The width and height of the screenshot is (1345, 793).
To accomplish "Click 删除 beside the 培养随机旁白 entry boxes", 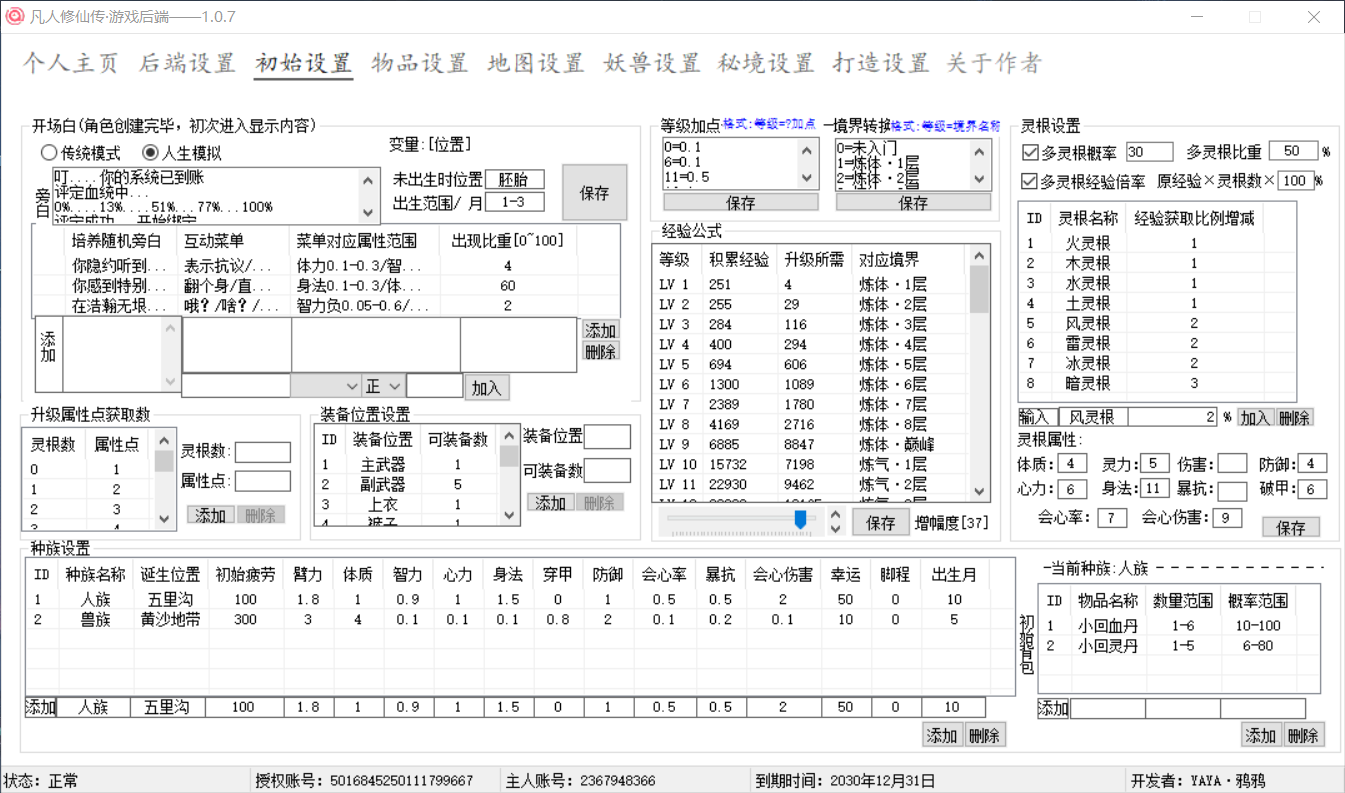I will [600, 351].
